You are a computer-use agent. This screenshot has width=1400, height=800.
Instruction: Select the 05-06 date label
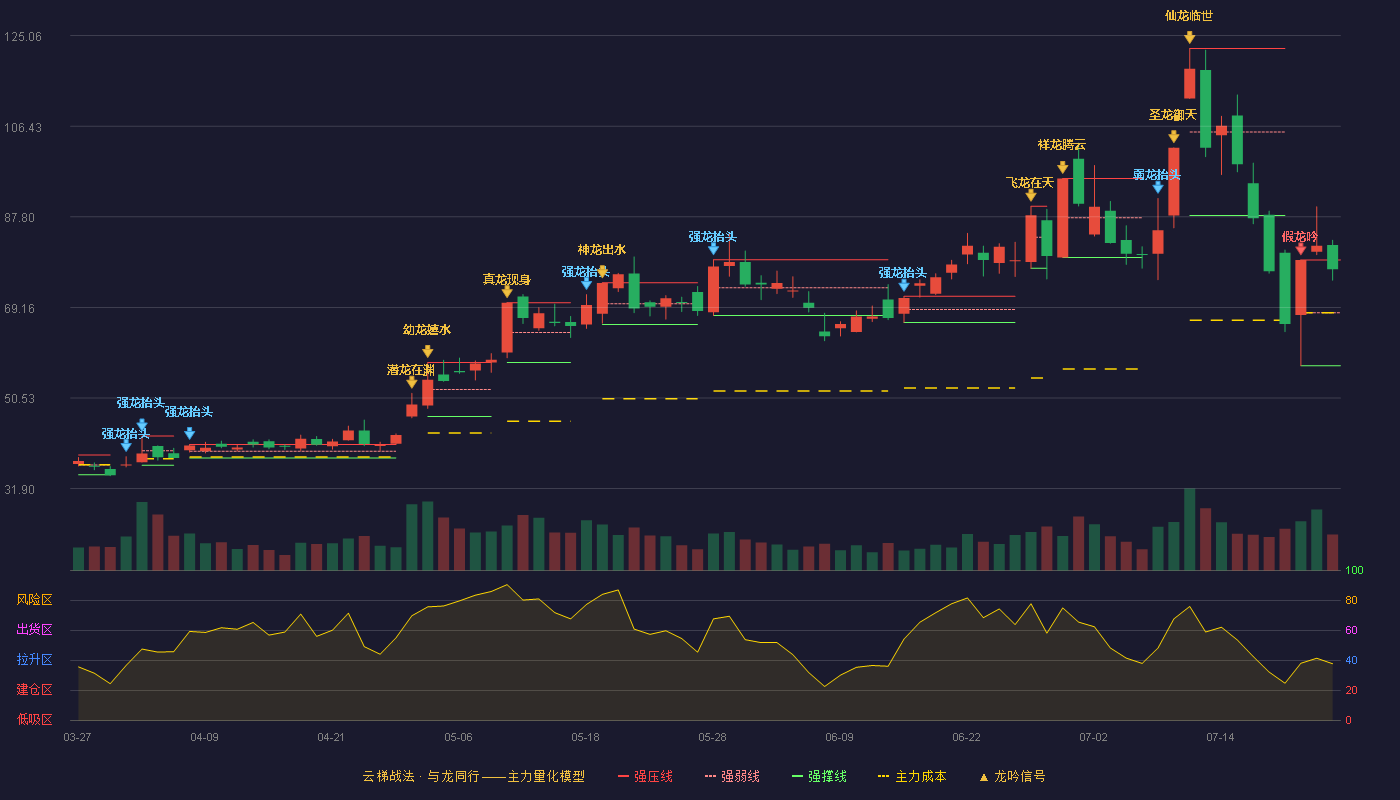click(458, 737)
